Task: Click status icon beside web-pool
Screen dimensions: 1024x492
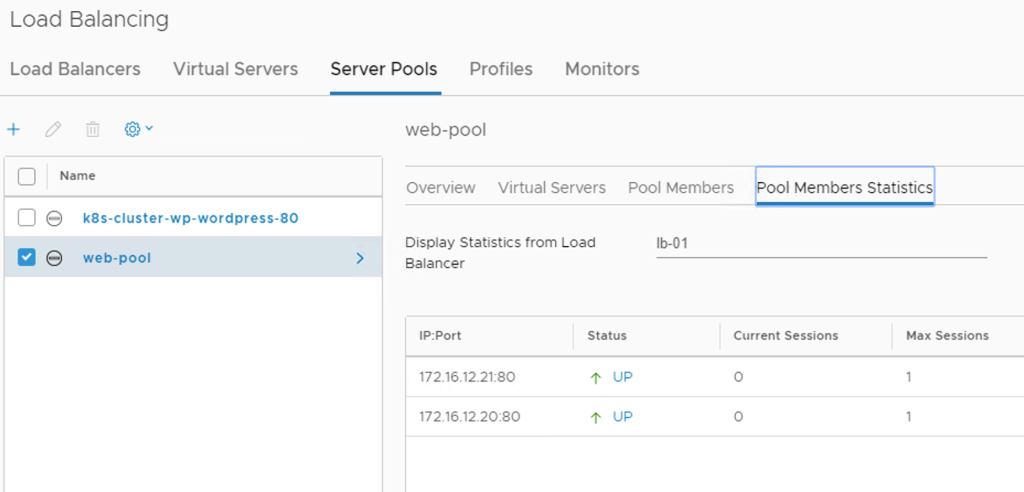Action: [55, 258]
